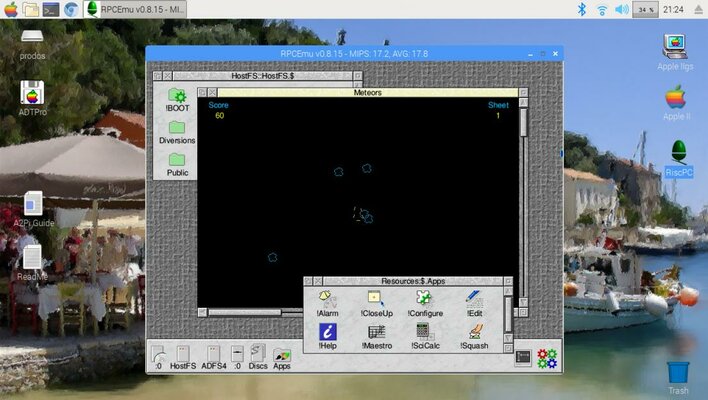Click the Resources:$.Apps title bar

[413, 281]
